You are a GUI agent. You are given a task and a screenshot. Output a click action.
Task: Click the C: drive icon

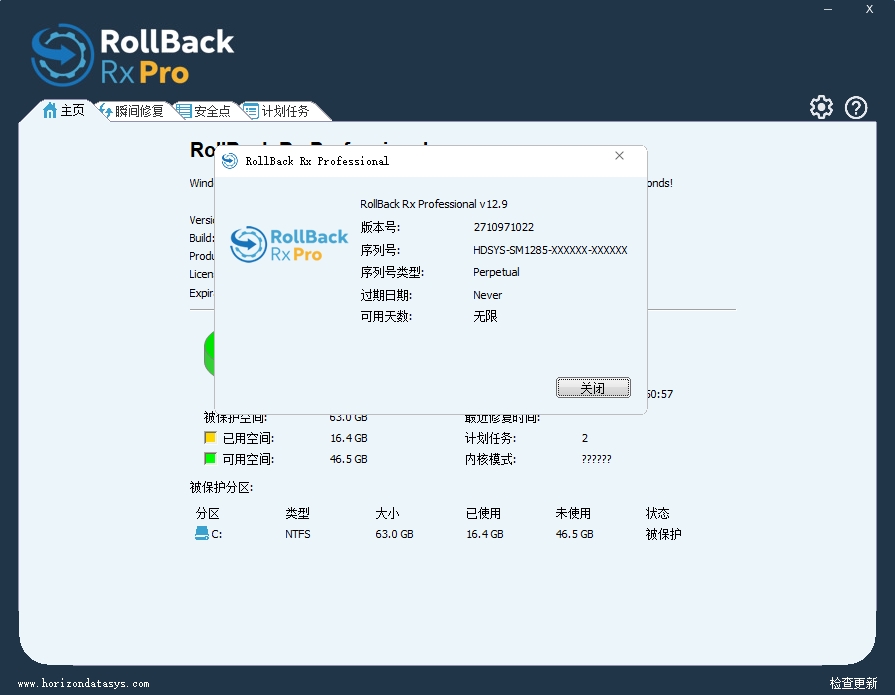[201, 534]
